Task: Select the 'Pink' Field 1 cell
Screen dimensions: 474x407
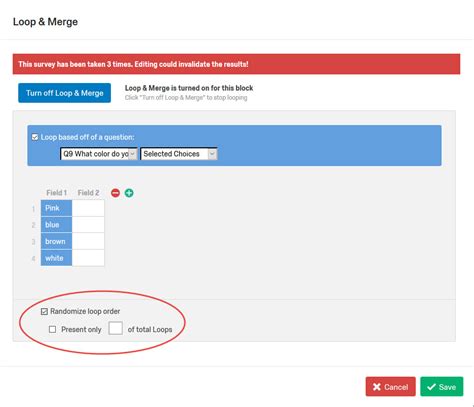Action: pos(56,208)
